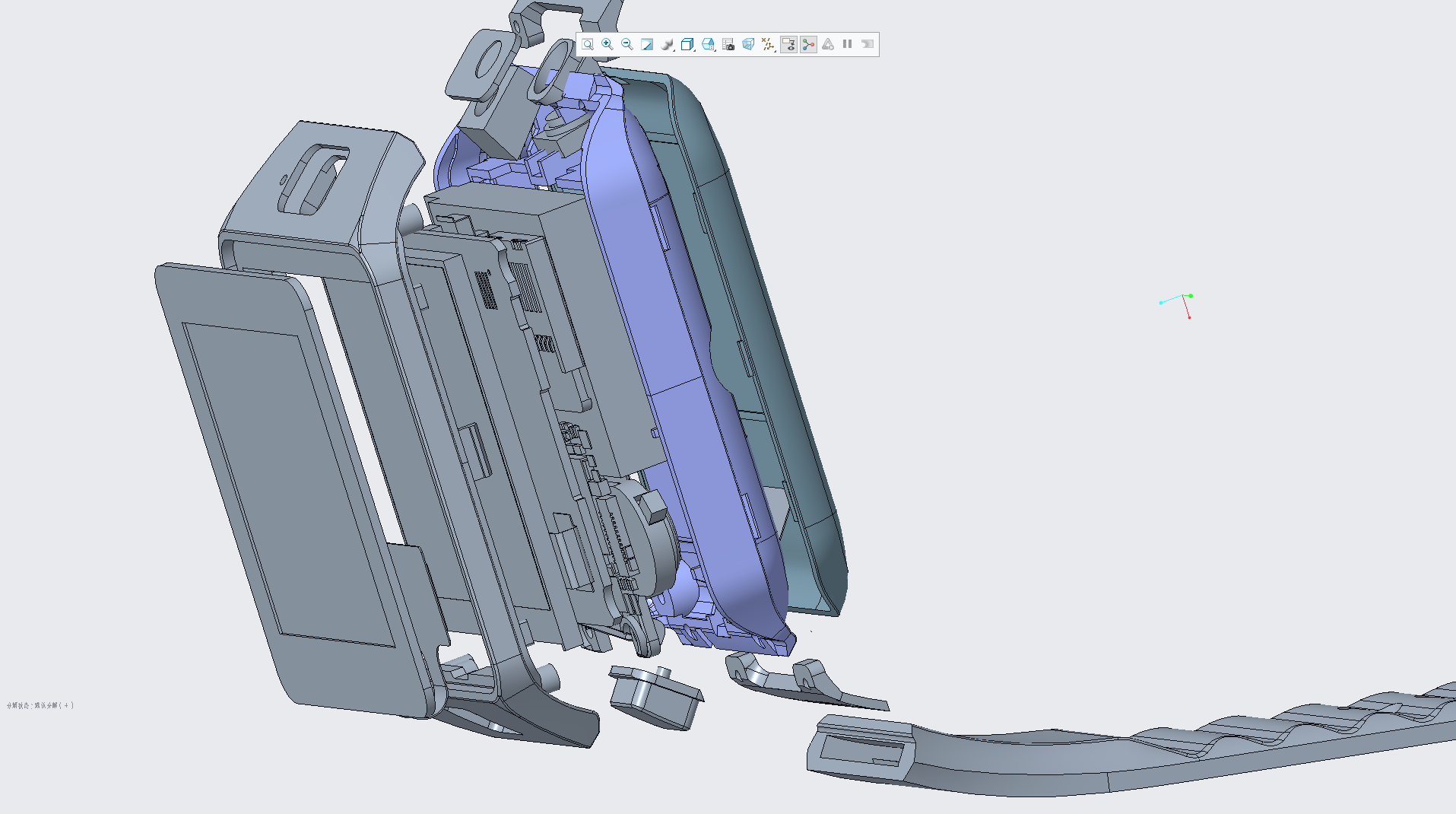Select the small button part below assembly
Image resolution: width=1456 pixels, height=814 pixels.
655,697
